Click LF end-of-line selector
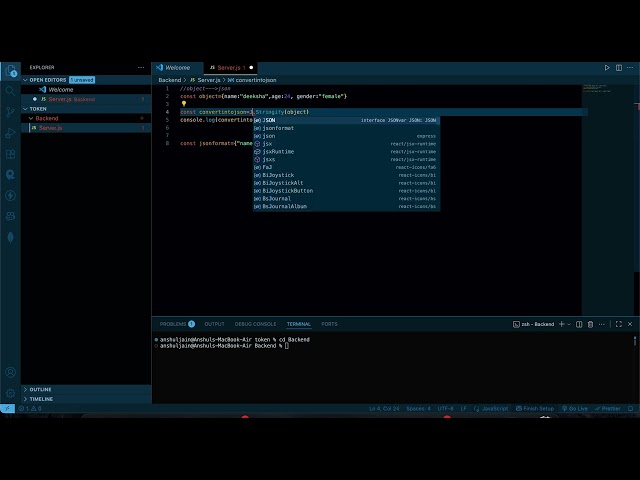This screenshot has height=480, width=640. tap(463, 408)
